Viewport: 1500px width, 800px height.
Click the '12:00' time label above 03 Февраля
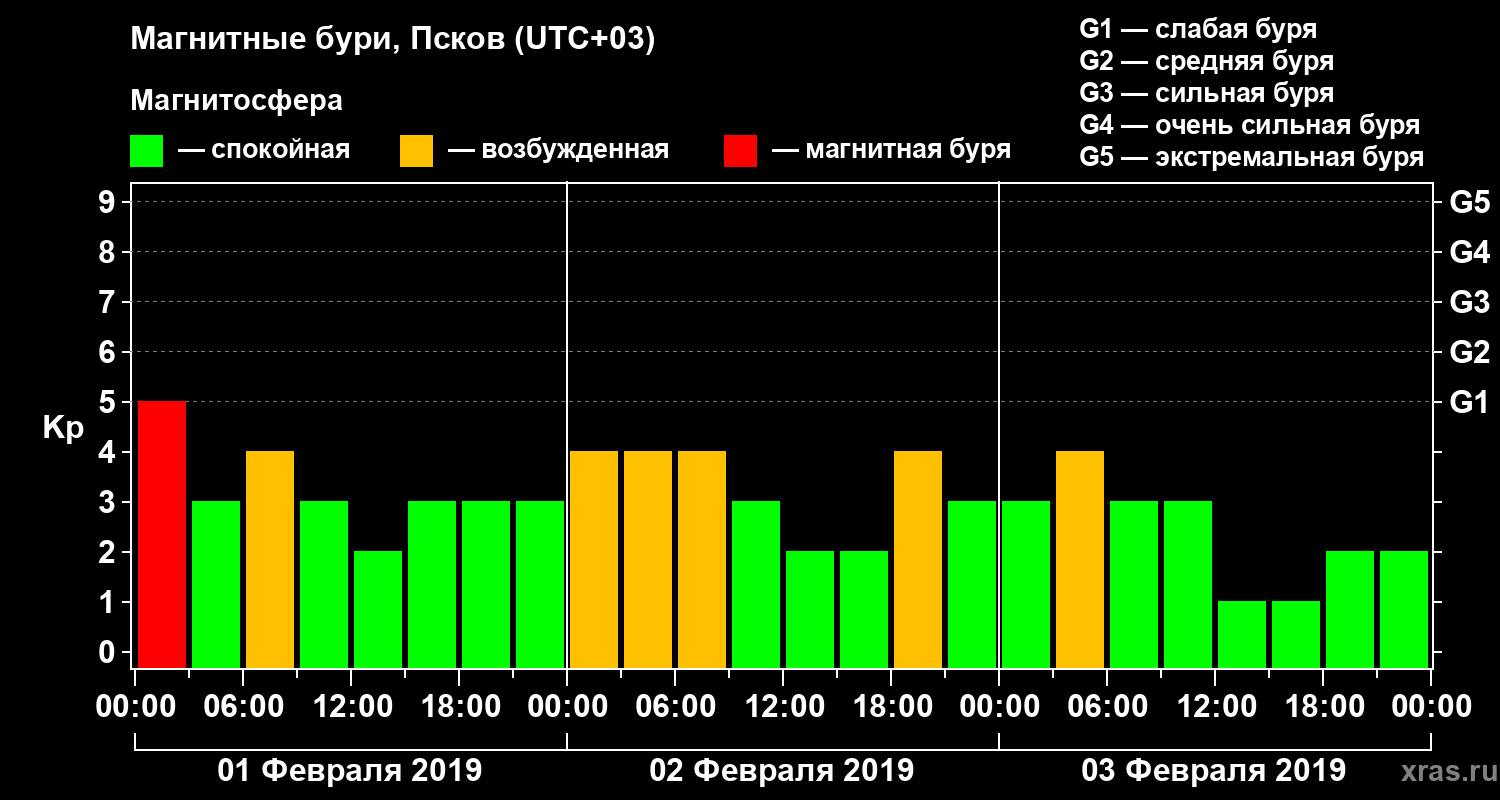pos(1215,707)
